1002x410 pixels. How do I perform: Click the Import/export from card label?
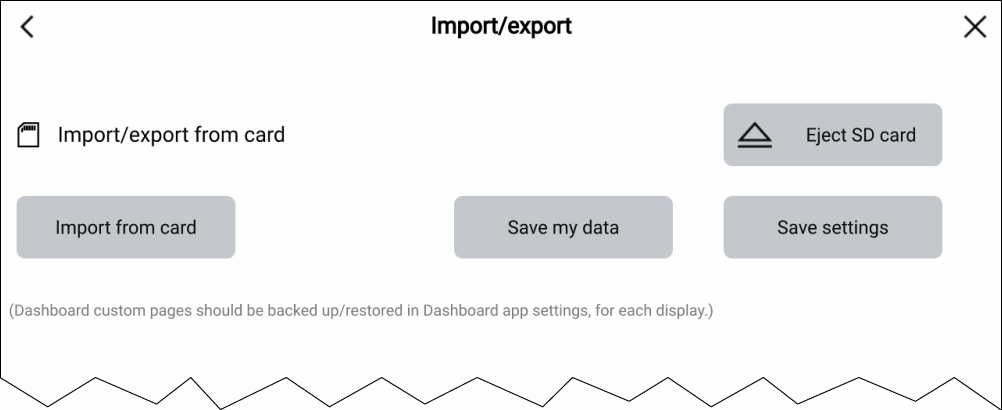coord(171,135)
